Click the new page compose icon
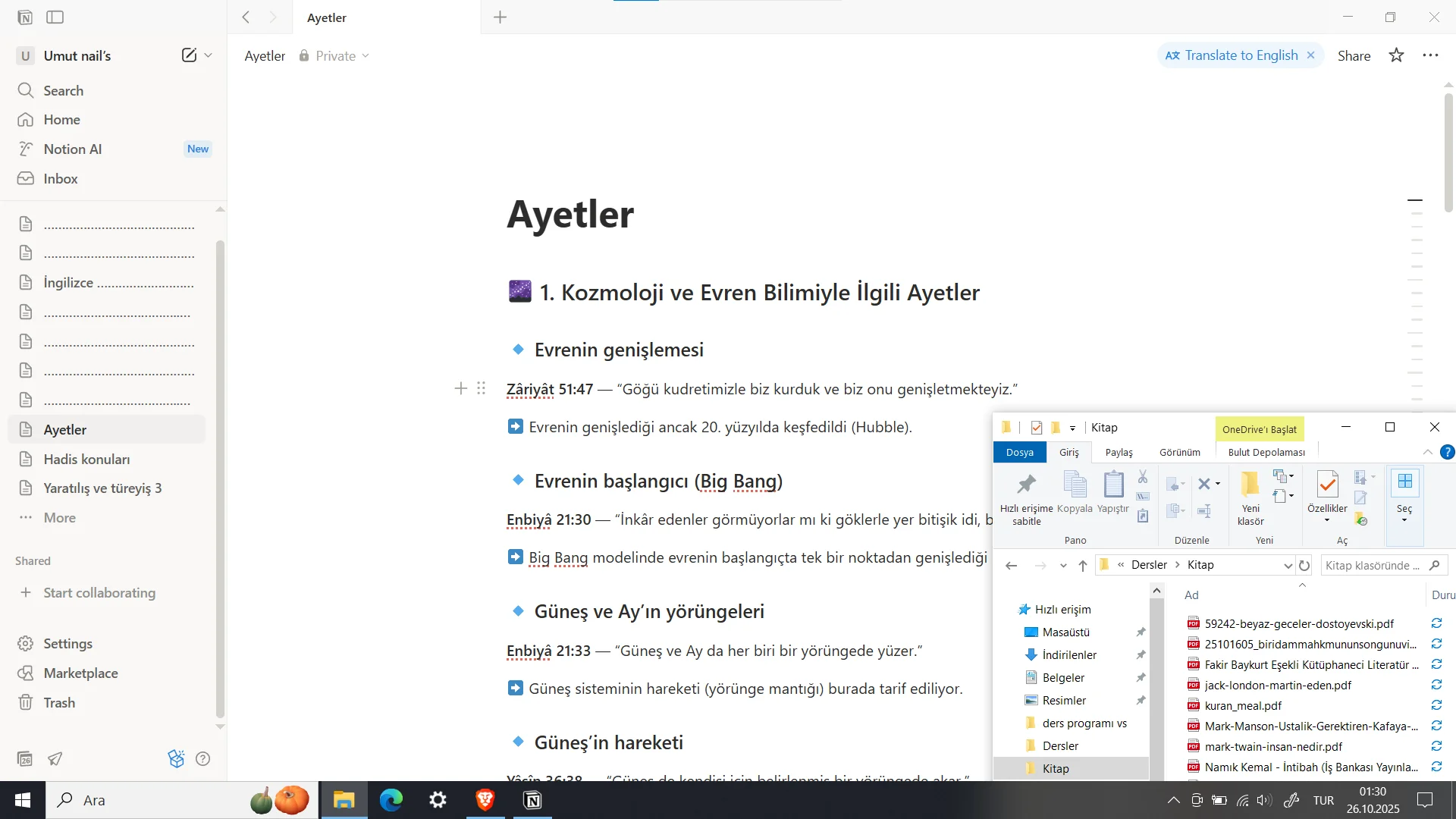 coord(189,55)
